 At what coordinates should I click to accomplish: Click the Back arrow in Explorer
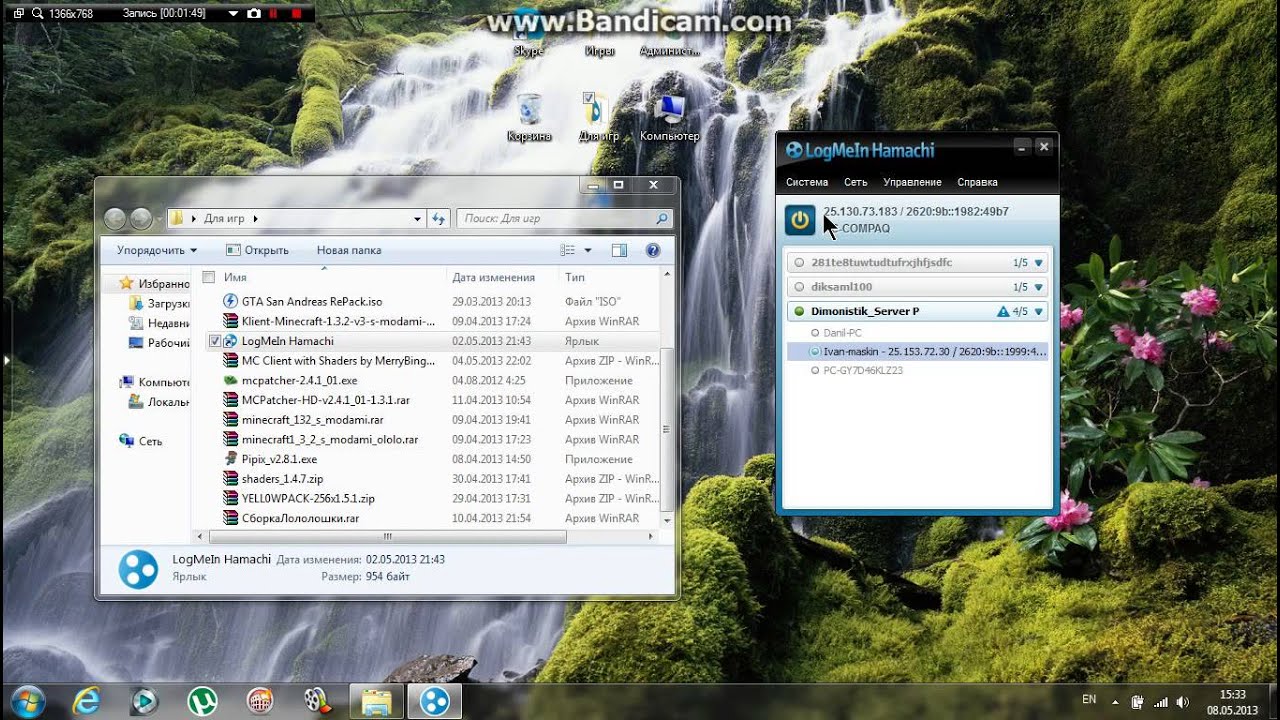coord(115,218)
